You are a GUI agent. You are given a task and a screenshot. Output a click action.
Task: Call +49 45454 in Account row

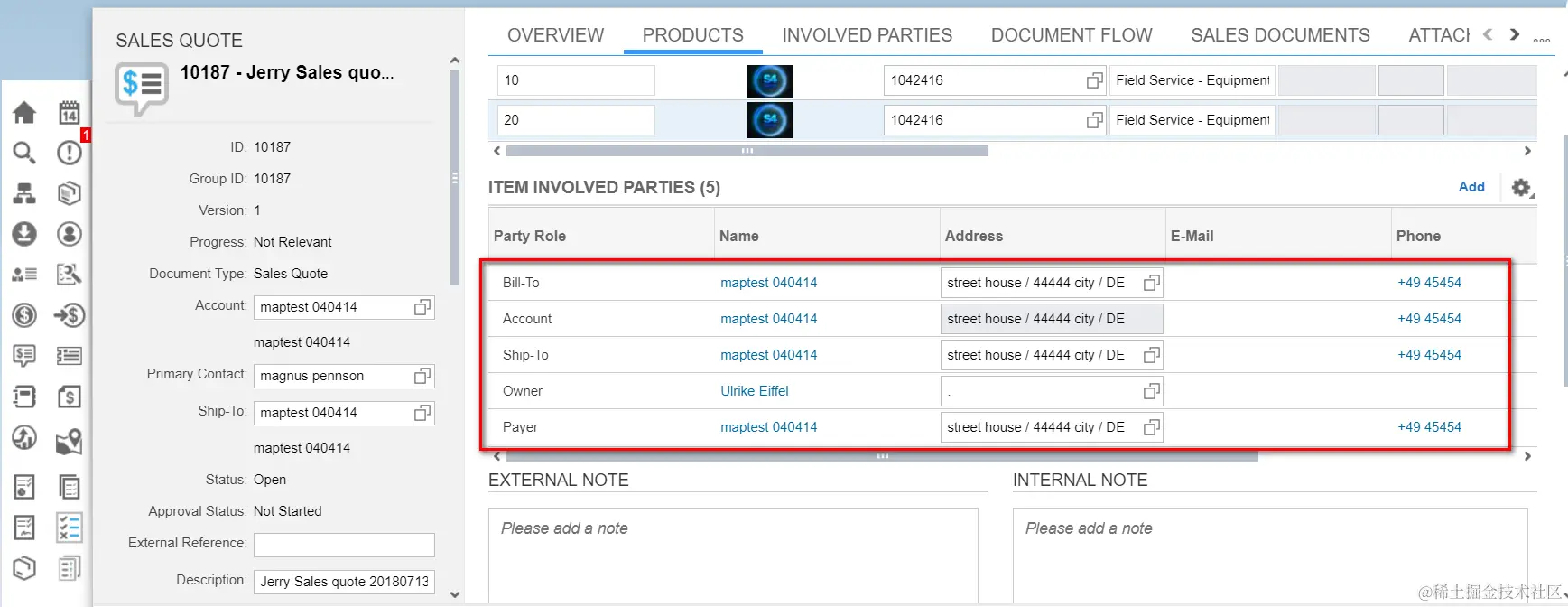(x=1429, y=319)
